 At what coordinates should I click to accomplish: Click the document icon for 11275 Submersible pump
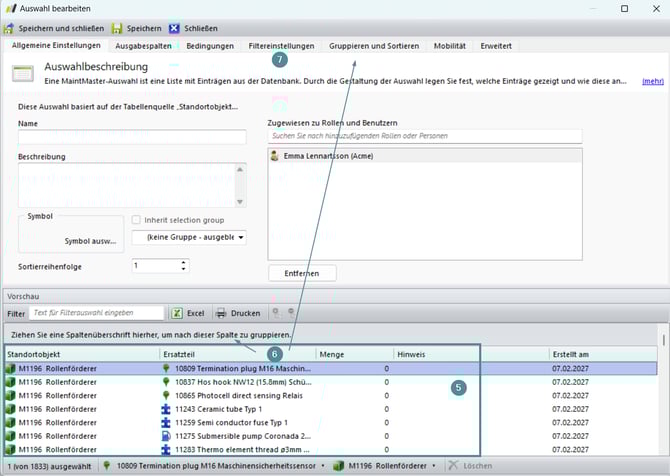[x=166, y=436]
